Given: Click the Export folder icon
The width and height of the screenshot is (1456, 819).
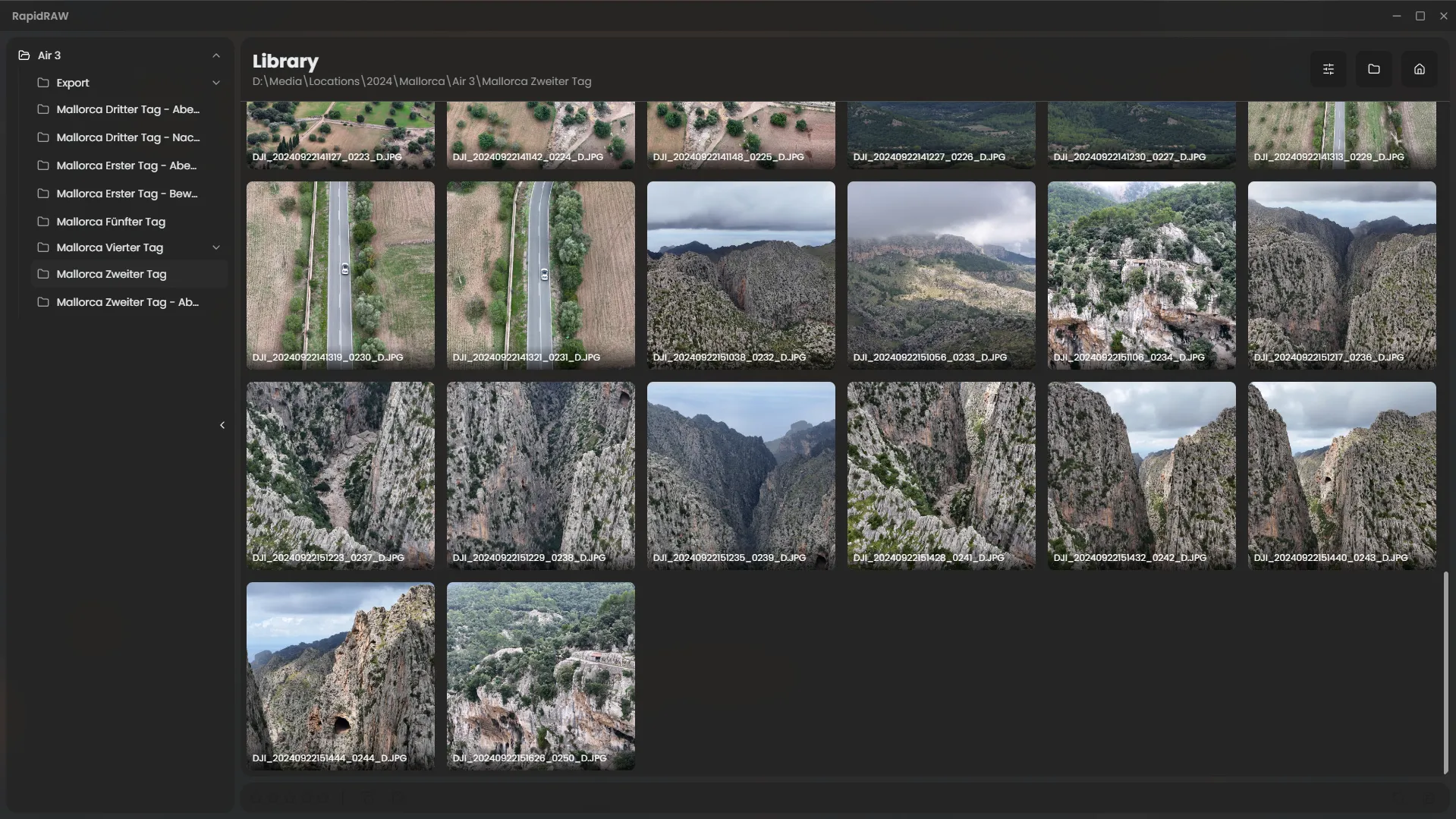Looking at the screenshot, I should tap(43, 83).
